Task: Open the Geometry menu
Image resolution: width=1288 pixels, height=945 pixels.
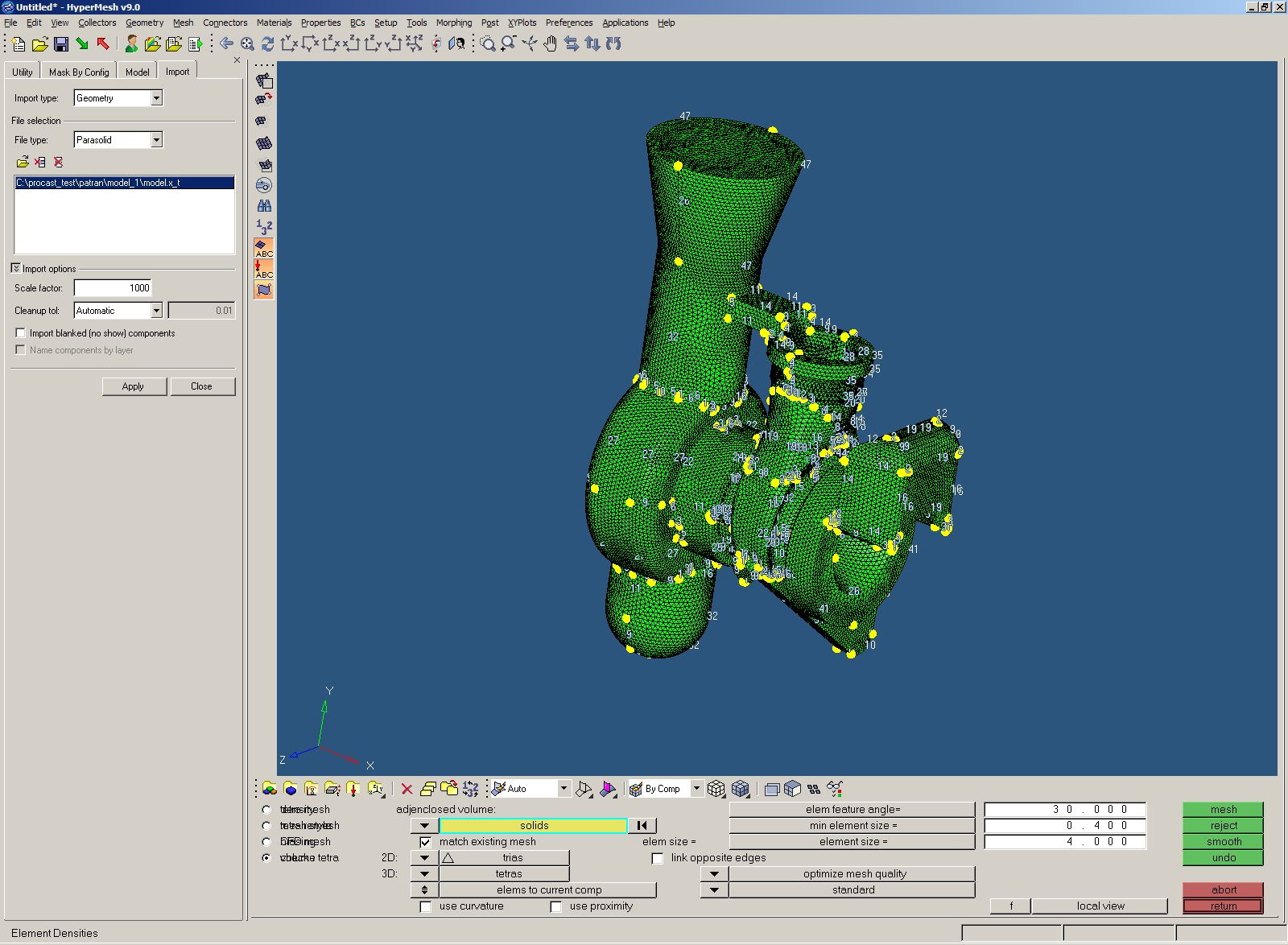Action: [x=144, y=23]
